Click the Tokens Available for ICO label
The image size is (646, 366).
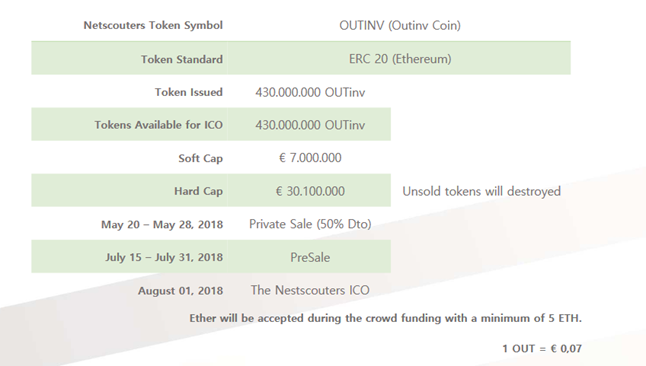click(158, 124)
